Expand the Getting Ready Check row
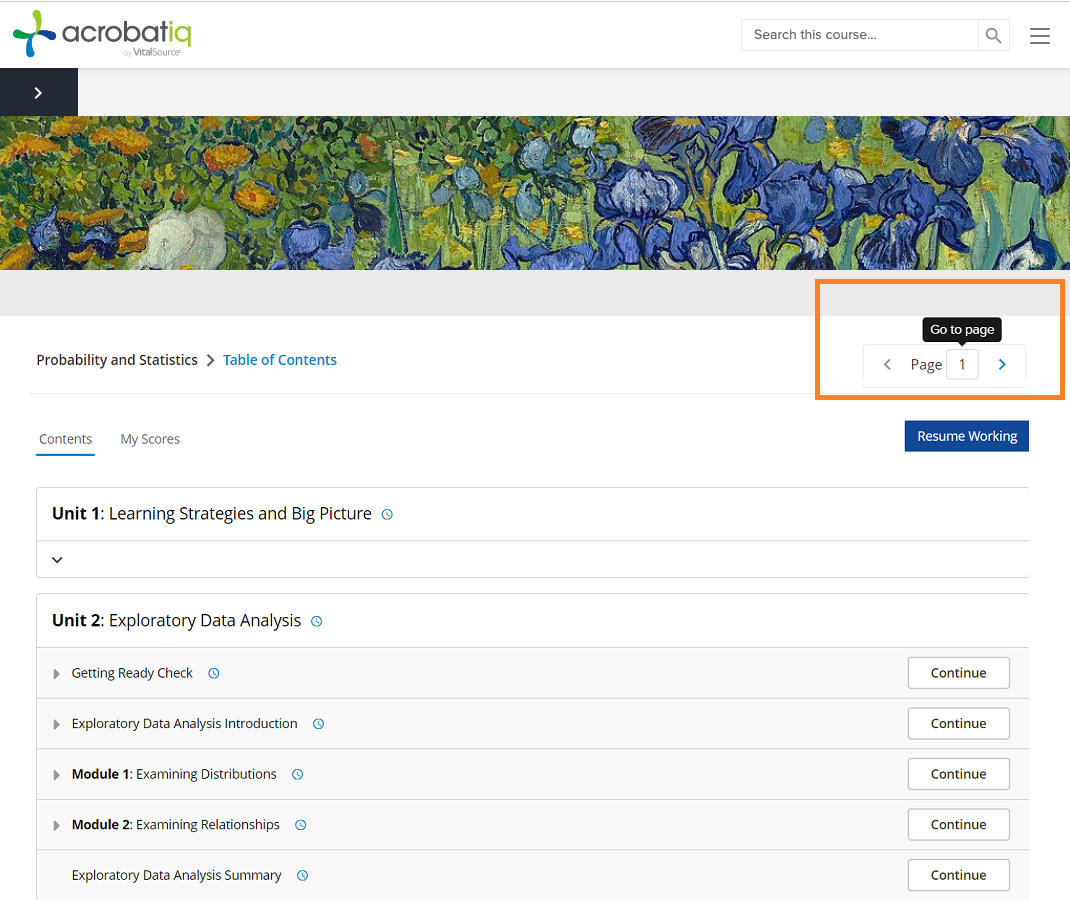Screen dimensions: 1070x900 pos(57,673)
